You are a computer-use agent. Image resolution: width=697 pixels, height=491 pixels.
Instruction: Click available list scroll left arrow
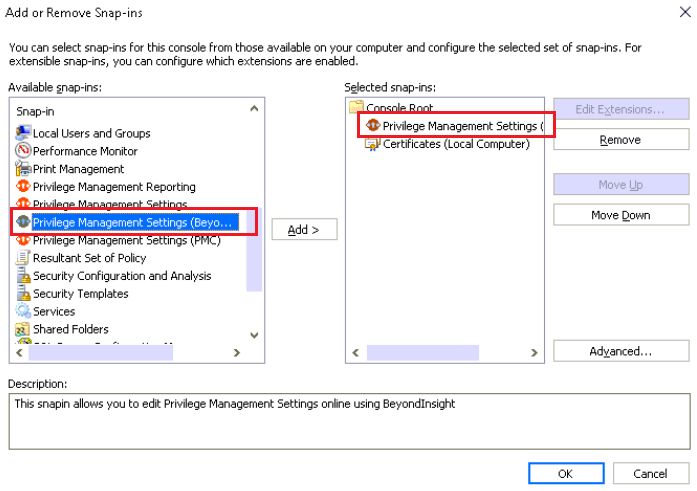[x=19, y=353]
